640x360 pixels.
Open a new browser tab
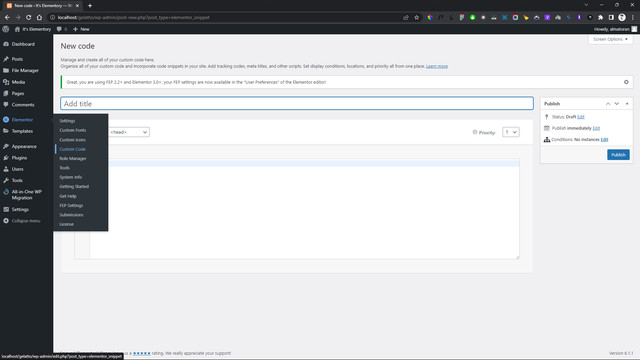pos(90,6)
